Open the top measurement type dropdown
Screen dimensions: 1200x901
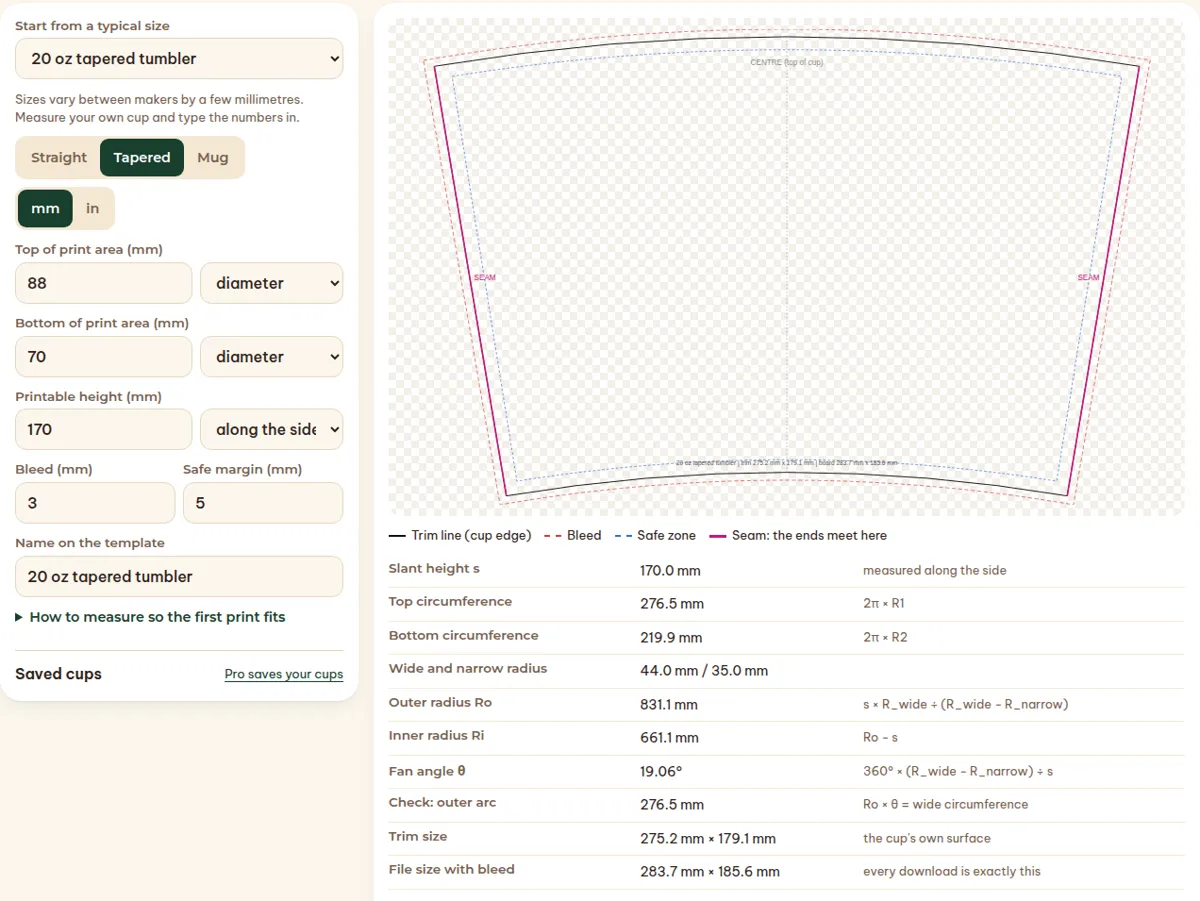272,283
